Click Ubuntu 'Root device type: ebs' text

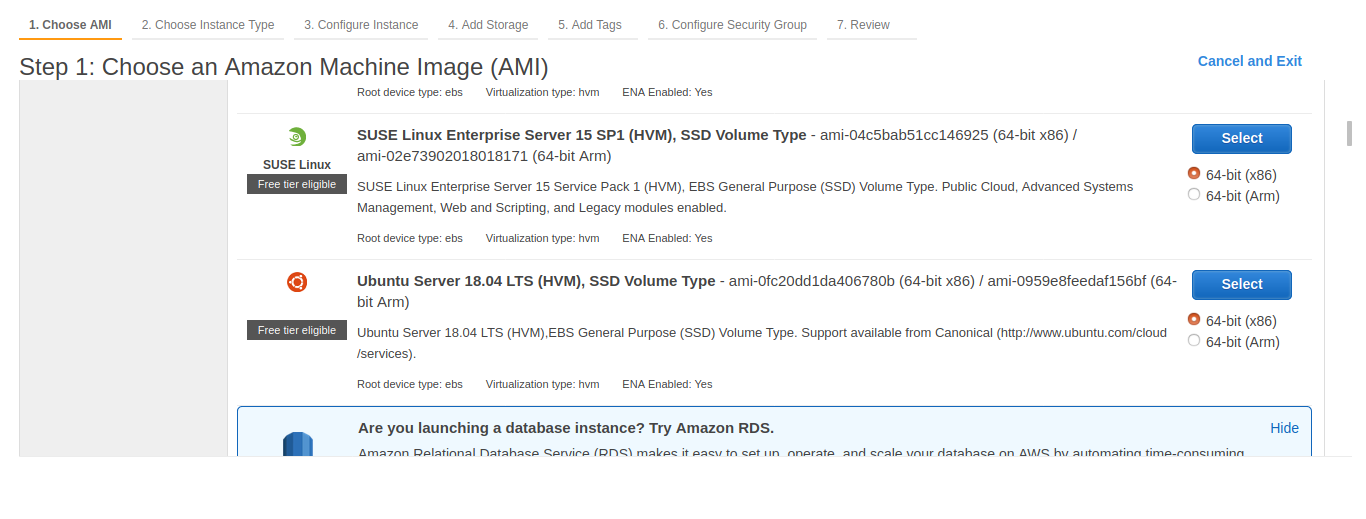pyautogui.click(x=410, y=384)
